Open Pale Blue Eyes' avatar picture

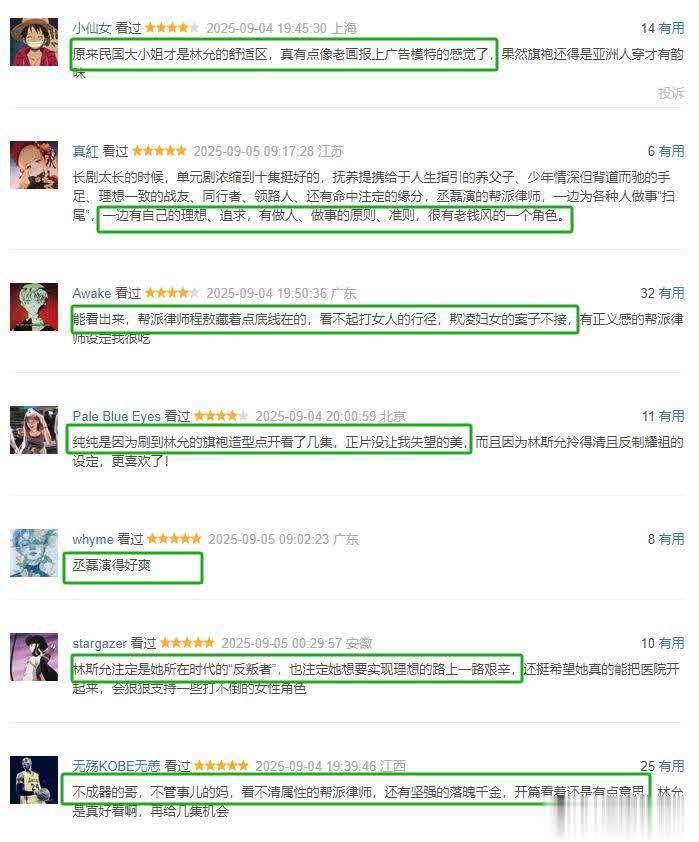point(34,430)
